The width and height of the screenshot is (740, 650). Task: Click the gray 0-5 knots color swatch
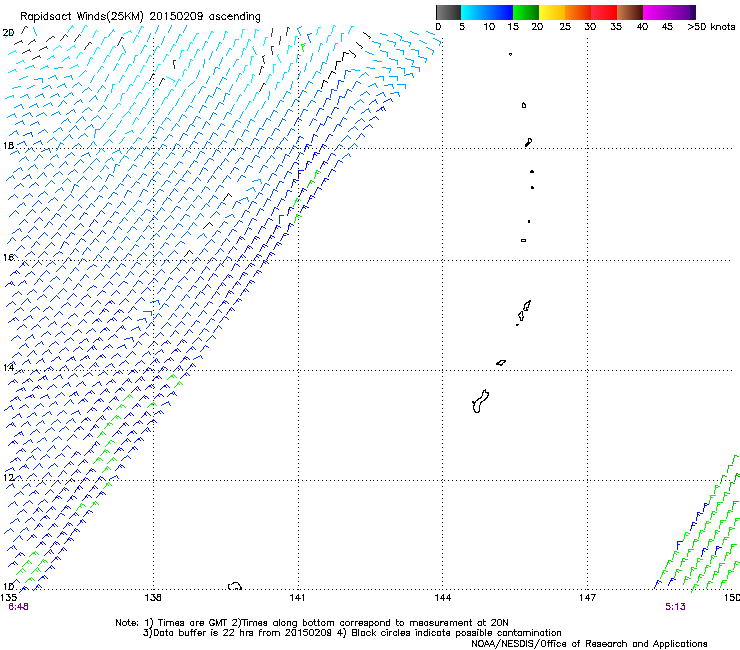[448, 12]
